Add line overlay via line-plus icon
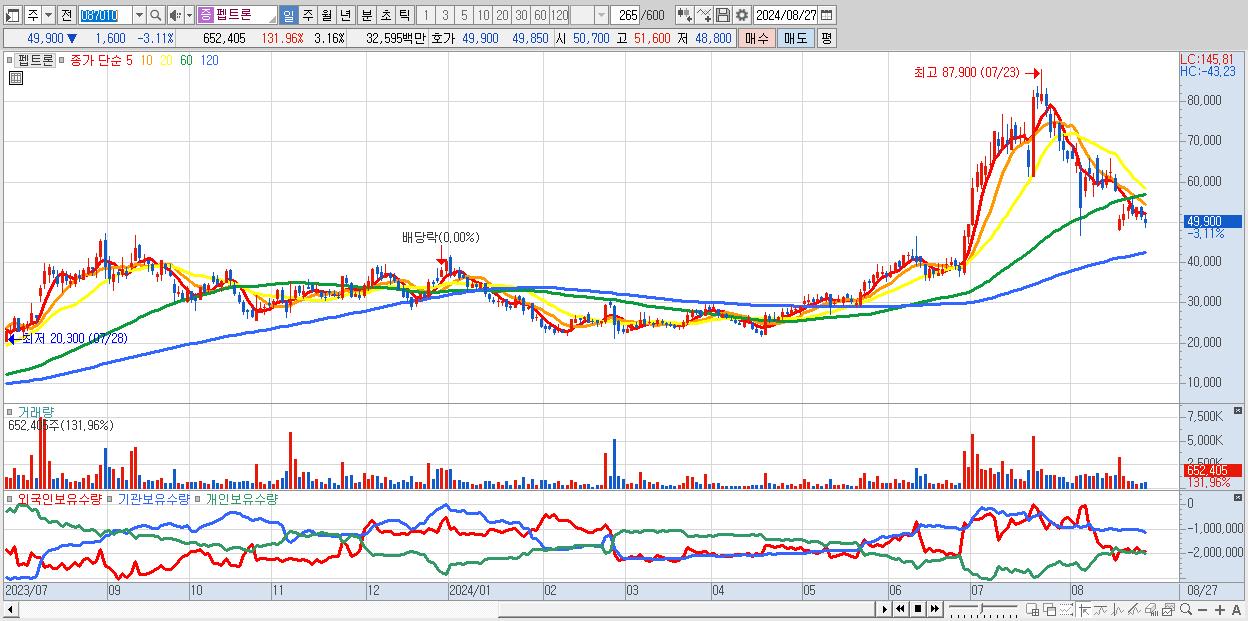1248x621 pixels. coord(704,15)
